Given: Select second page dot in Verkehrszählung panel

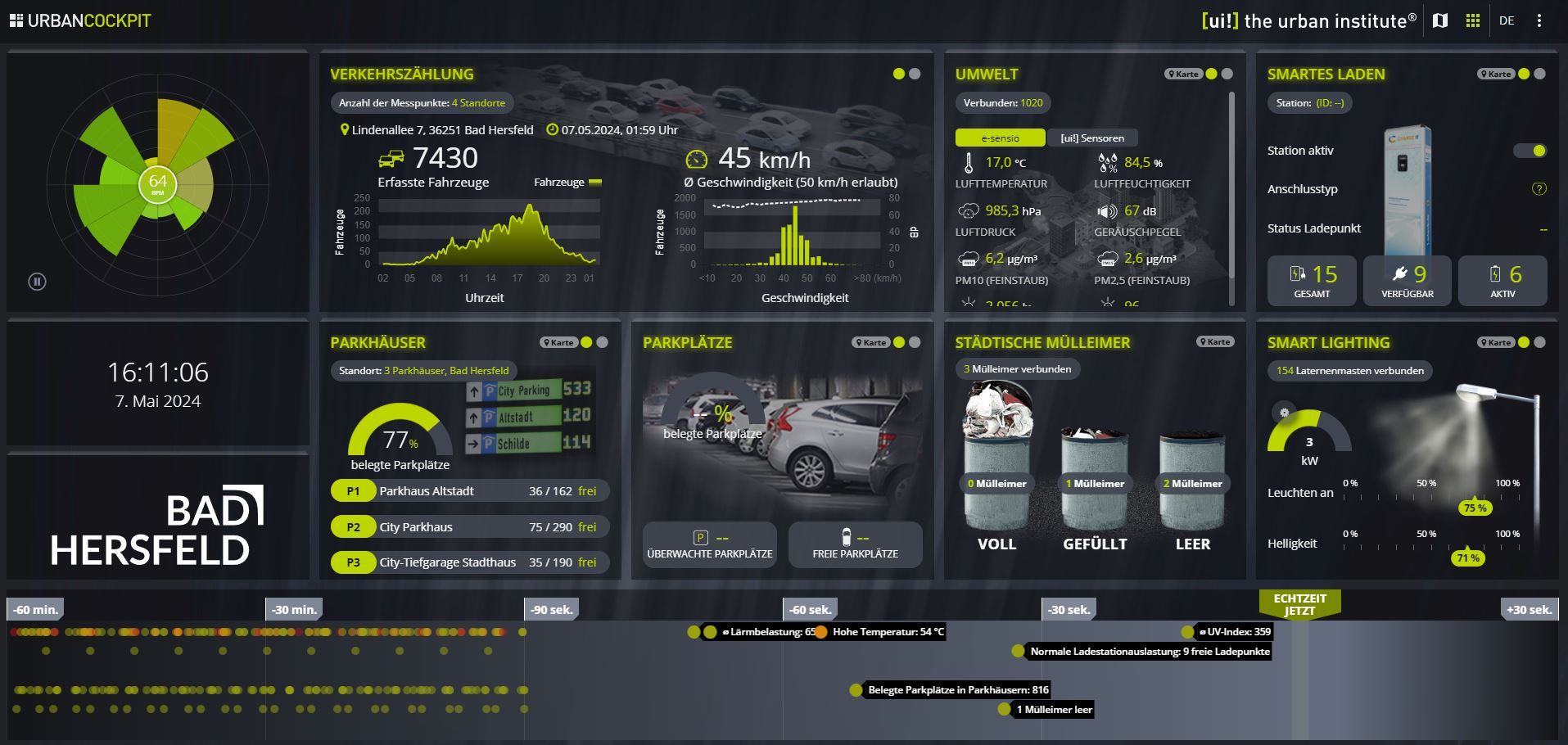Looking at the screenshot, I should (x=915, y=74).
